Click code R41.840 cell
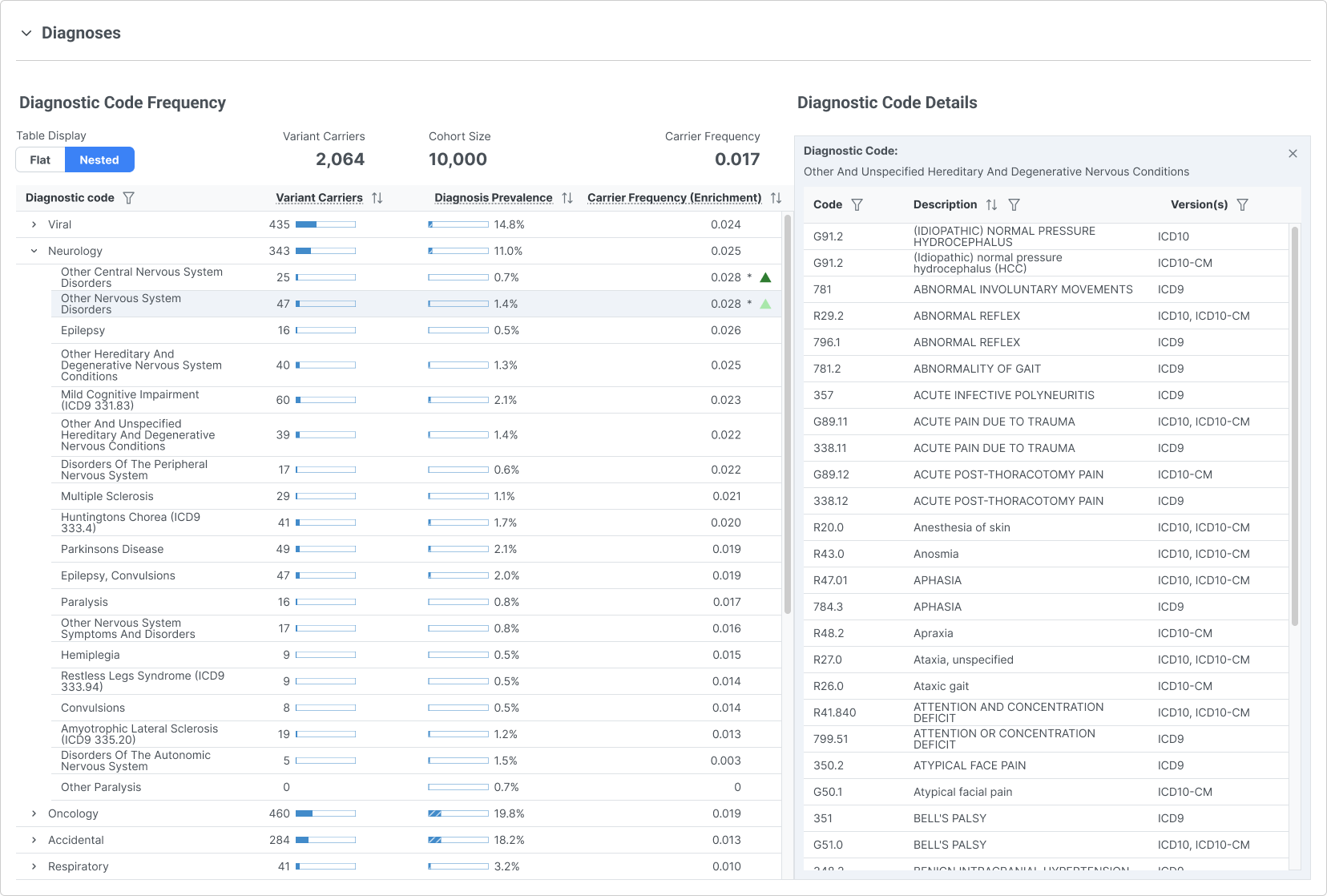1327x896 pixels. [x=835, y=712]
